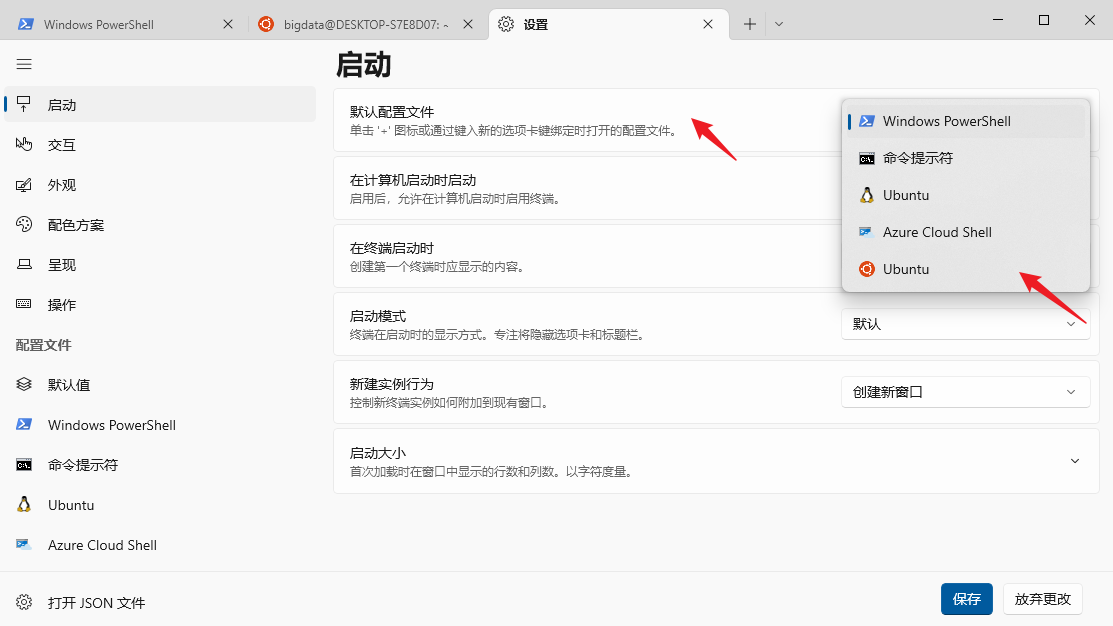1113x626 pixels.
Task: Open the 交互 settings page in sidebar
Action: [x=61, y=145]
